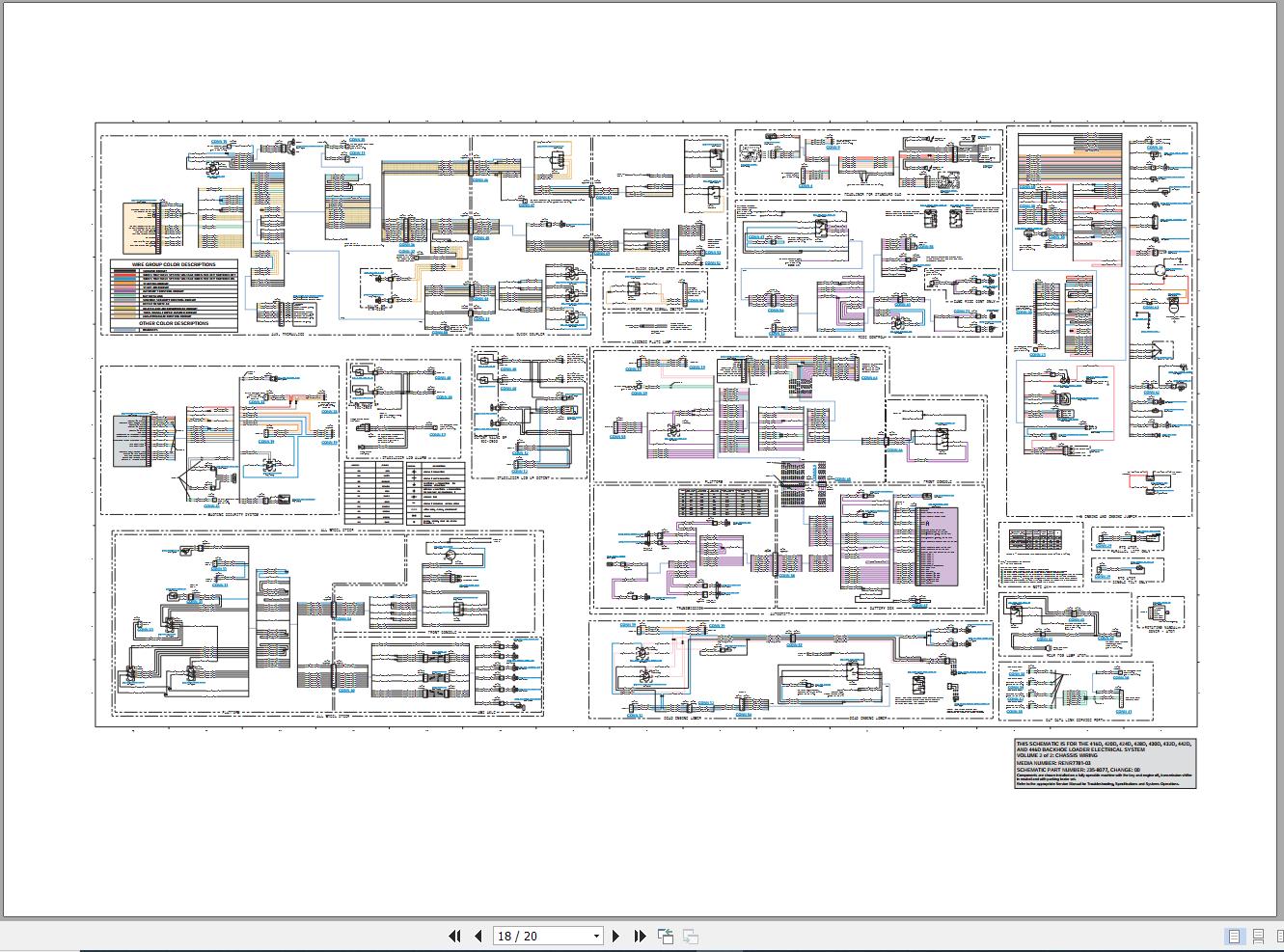This screenshot has width=1284, height=952.
Task: Return to the previous view
Action: coord(666,936)
